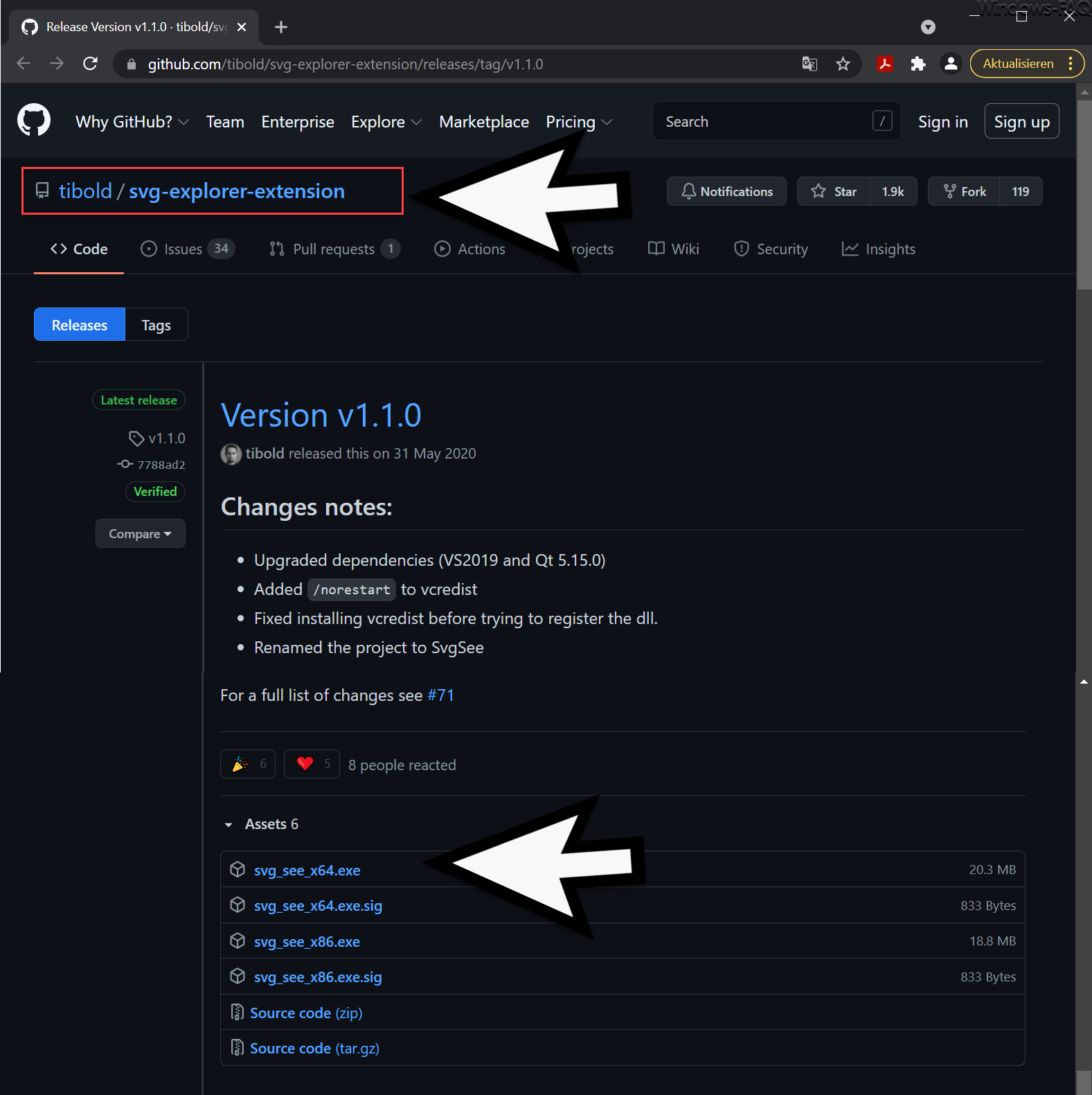The image size is (1092, 1095).
Task: Download svg_see_x64.exe.sig
Action: point(318,906)
